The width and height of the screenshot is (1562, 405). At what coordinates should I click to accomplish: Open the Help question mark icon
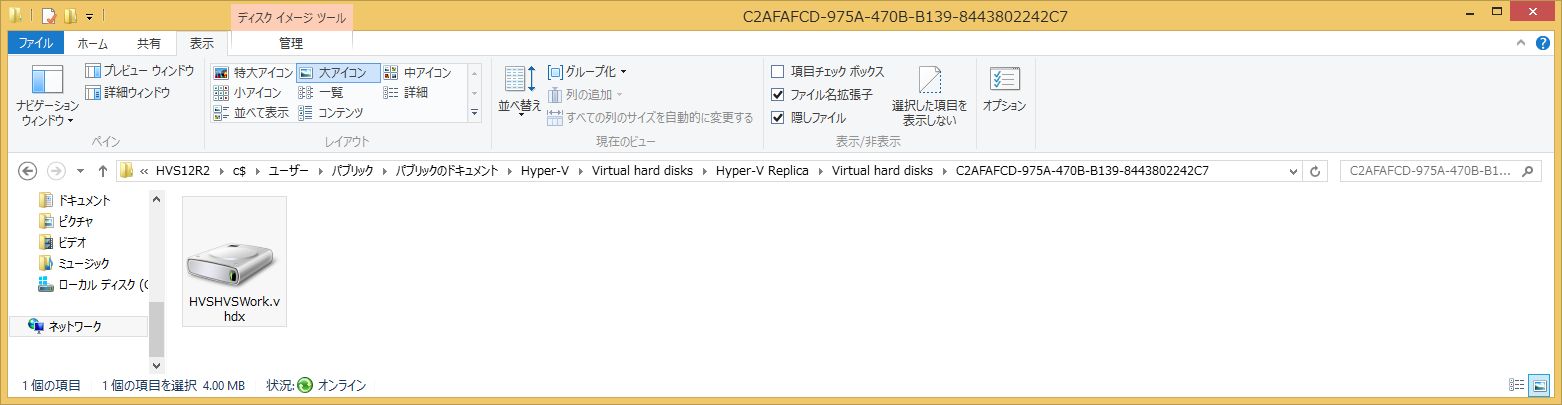tap(1545, 43)
